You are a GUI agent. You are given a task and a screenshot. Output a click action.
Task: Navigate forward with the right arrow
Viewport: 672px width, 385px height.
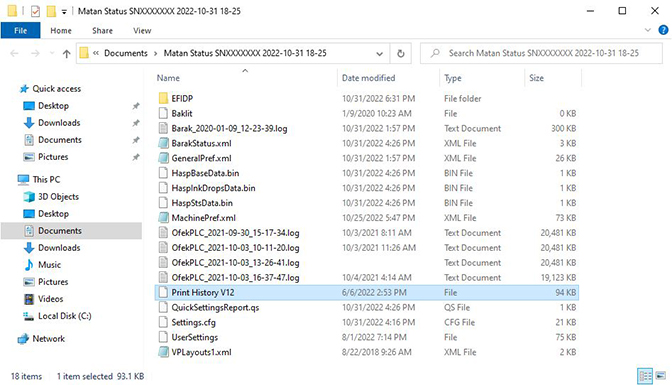pyautogui.click(x=35, y=54)
